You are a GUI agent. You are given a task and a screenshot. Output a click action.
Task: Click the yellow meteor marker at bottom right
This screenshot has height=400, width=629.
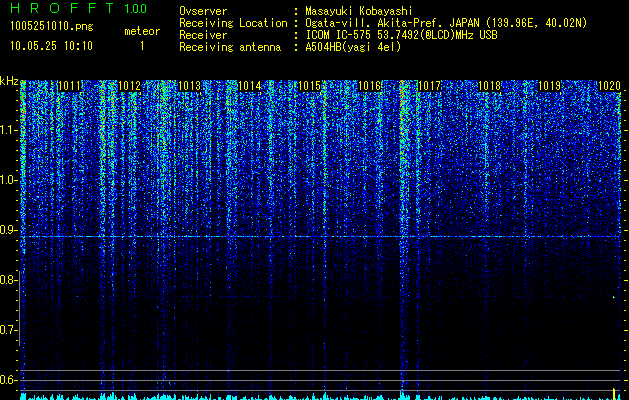click(x=614, y=393)
